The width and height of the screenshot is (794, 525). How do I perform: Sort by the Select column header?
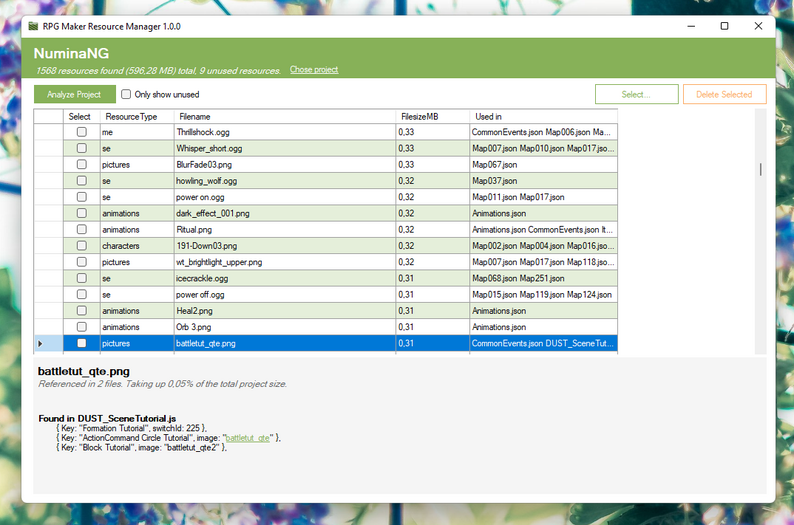tap(82, 116)
